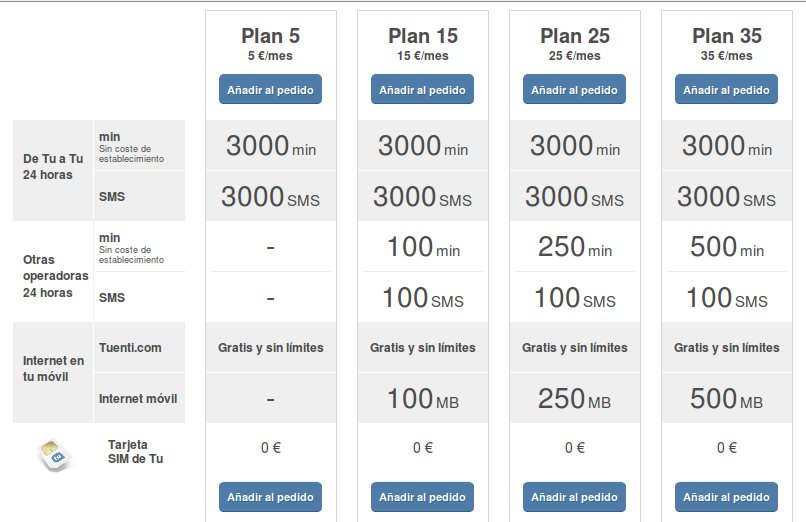Add Plan 35 using top button
The width and height of the screenshot is (806, 522).
(x=727, y=89)
